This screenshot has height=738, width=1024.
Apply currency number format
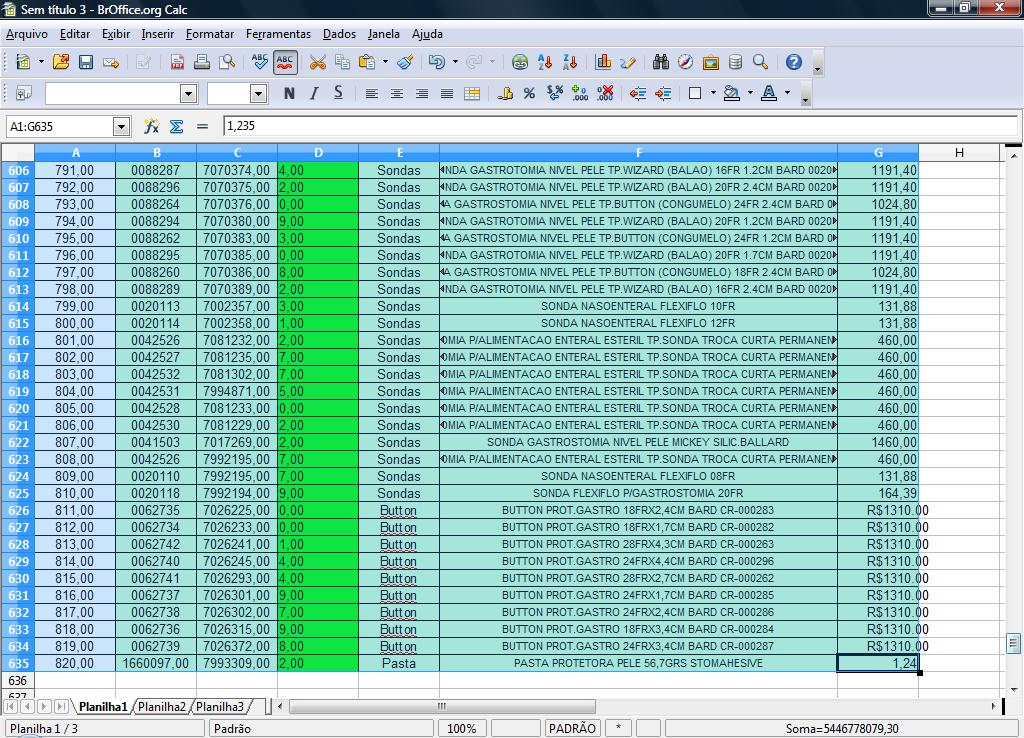click(505, 93)
